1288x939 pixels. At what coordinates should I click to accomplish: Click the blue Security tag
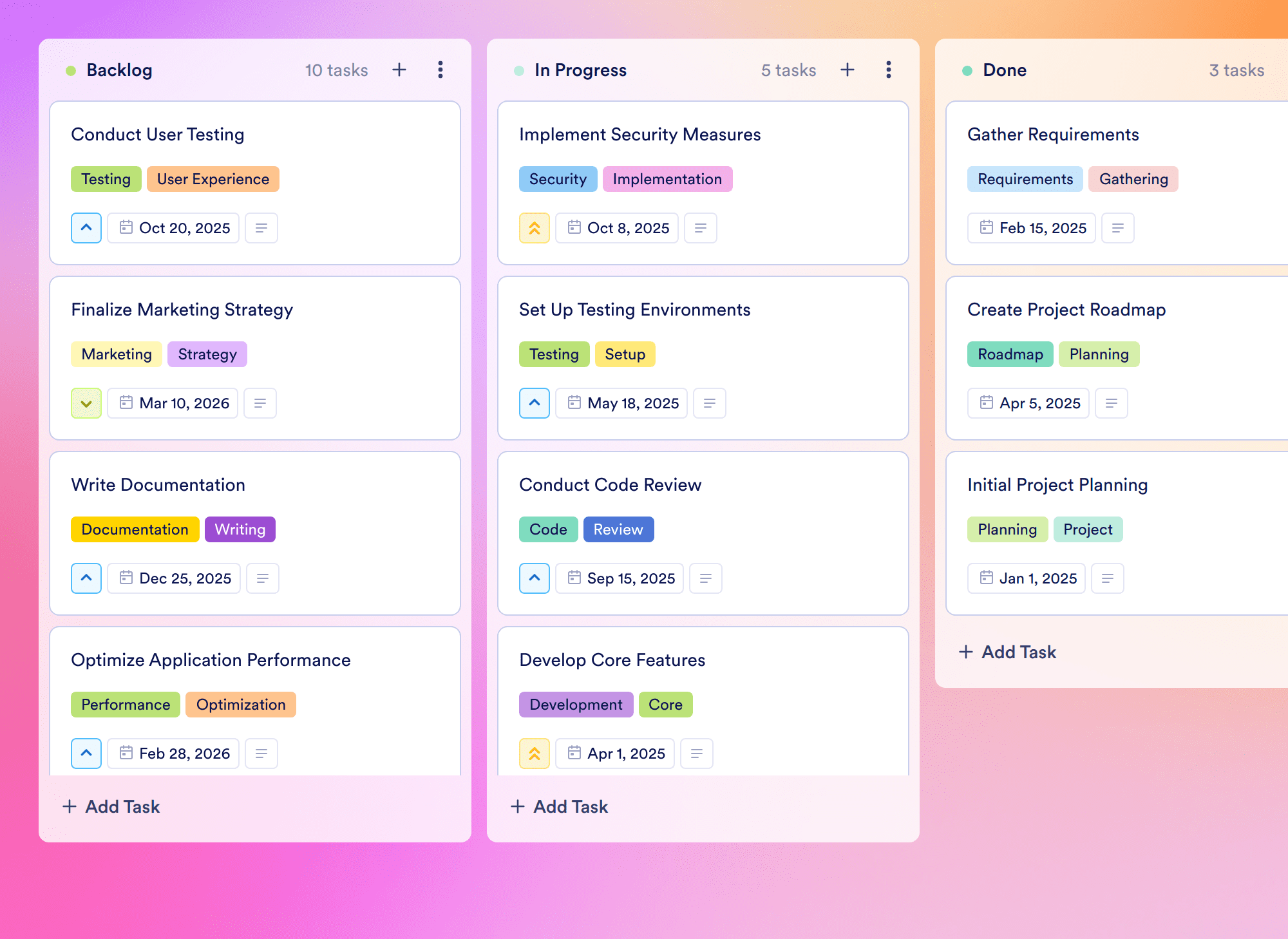pos(558,179)
